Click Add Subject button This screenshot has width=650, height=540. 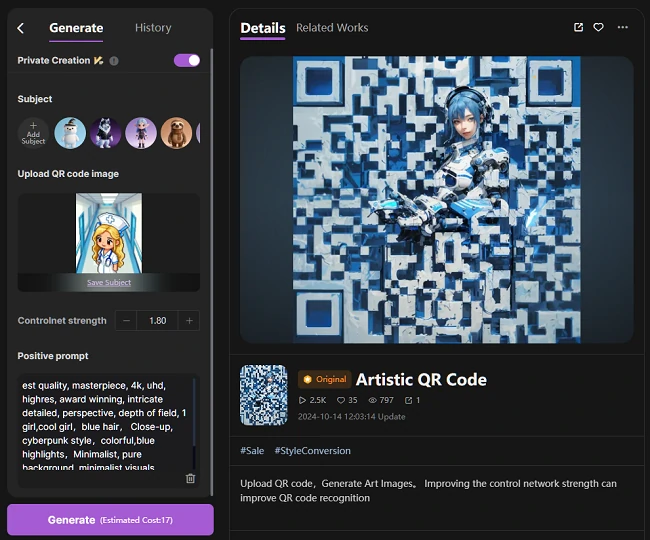[x=33, y=133]
